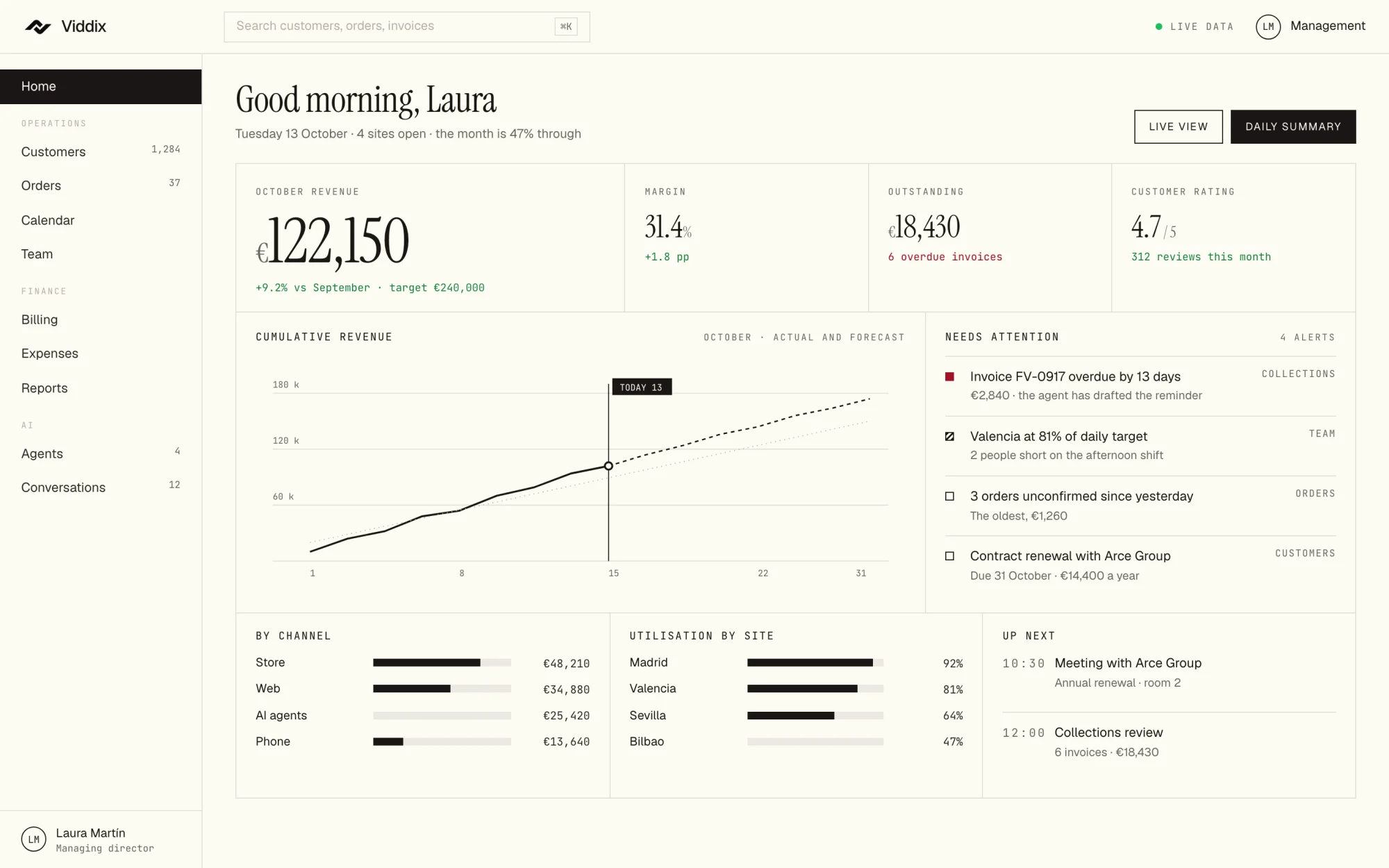Open the 12:00 Collections review event
Viewport: 1389px width, 868px height.
[1169, 742]
